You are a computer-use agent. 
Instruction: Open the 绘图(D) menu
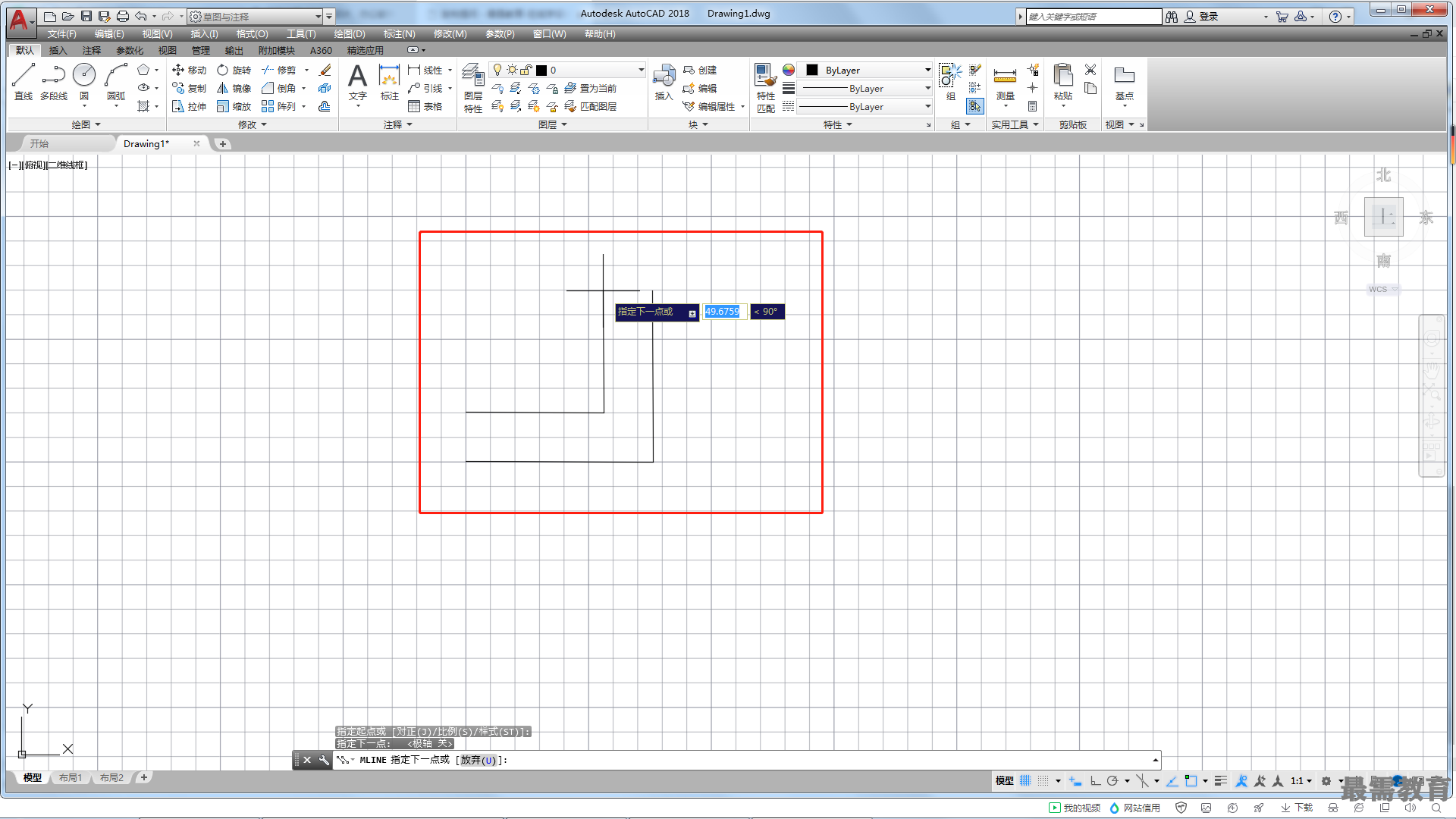350,34
